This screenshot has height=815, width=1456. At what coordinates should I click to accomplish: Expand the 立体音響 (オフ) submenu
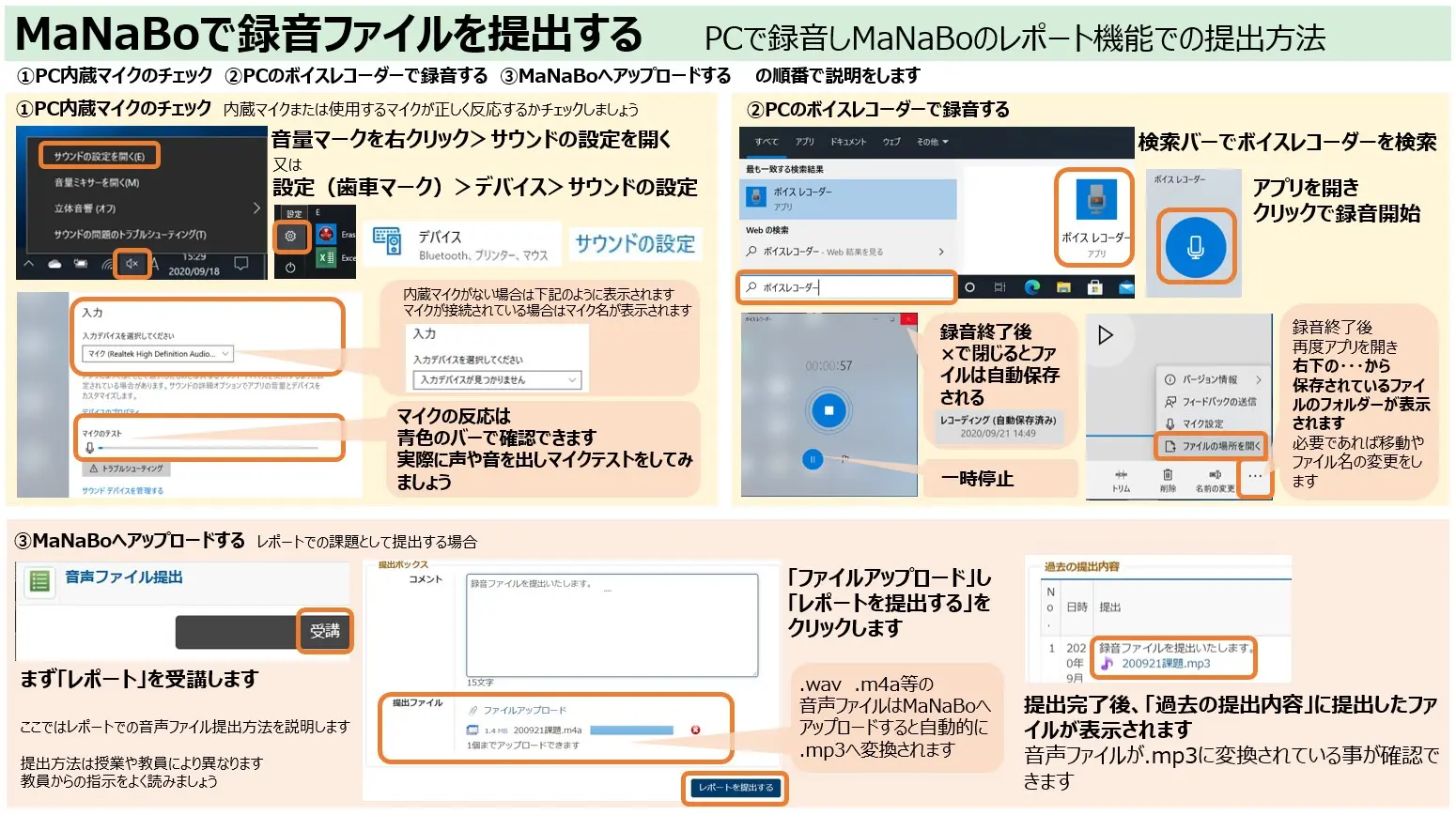point(256,208)
